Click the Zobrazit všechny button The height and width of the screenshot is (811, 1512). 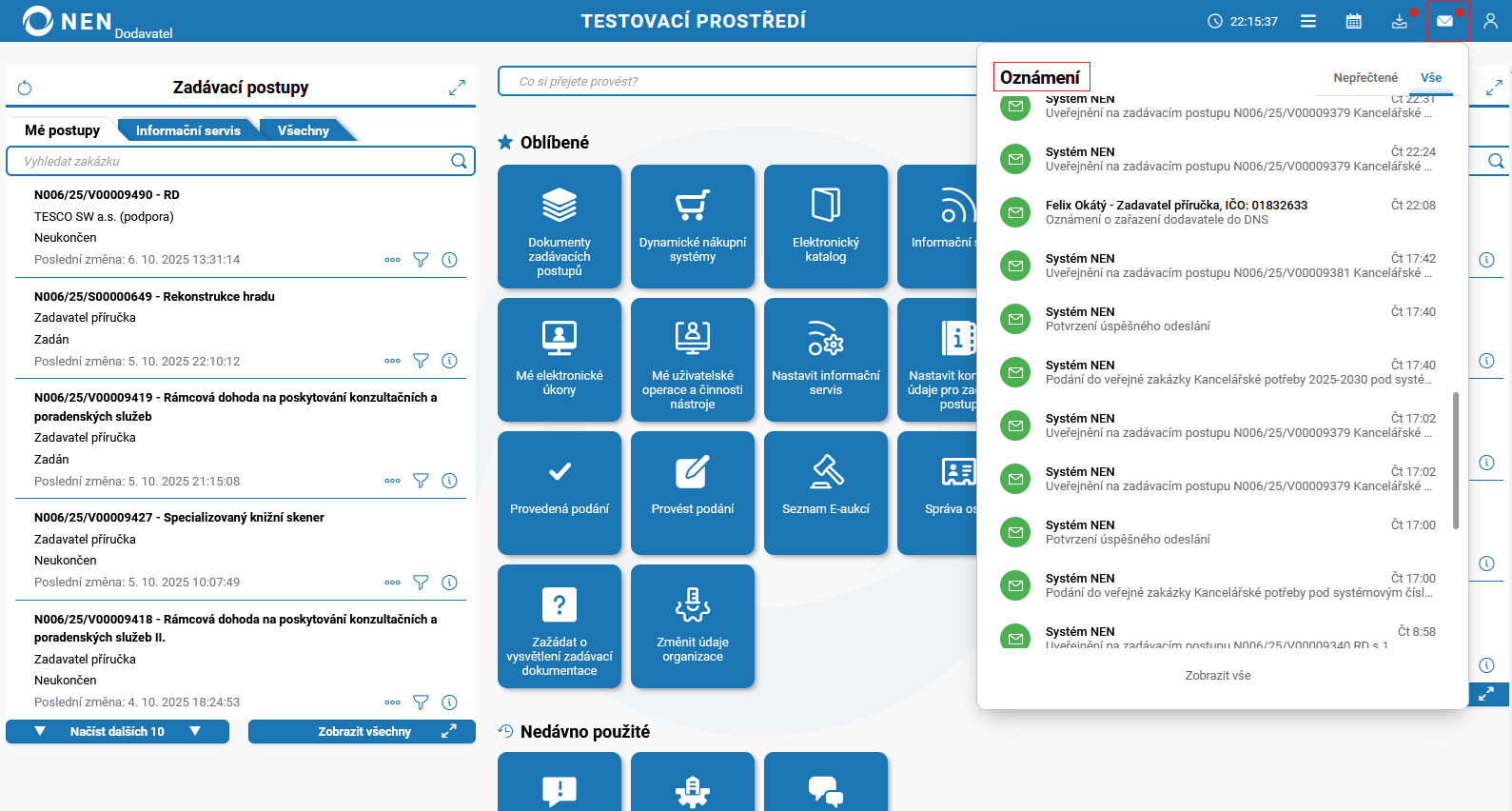362,731
